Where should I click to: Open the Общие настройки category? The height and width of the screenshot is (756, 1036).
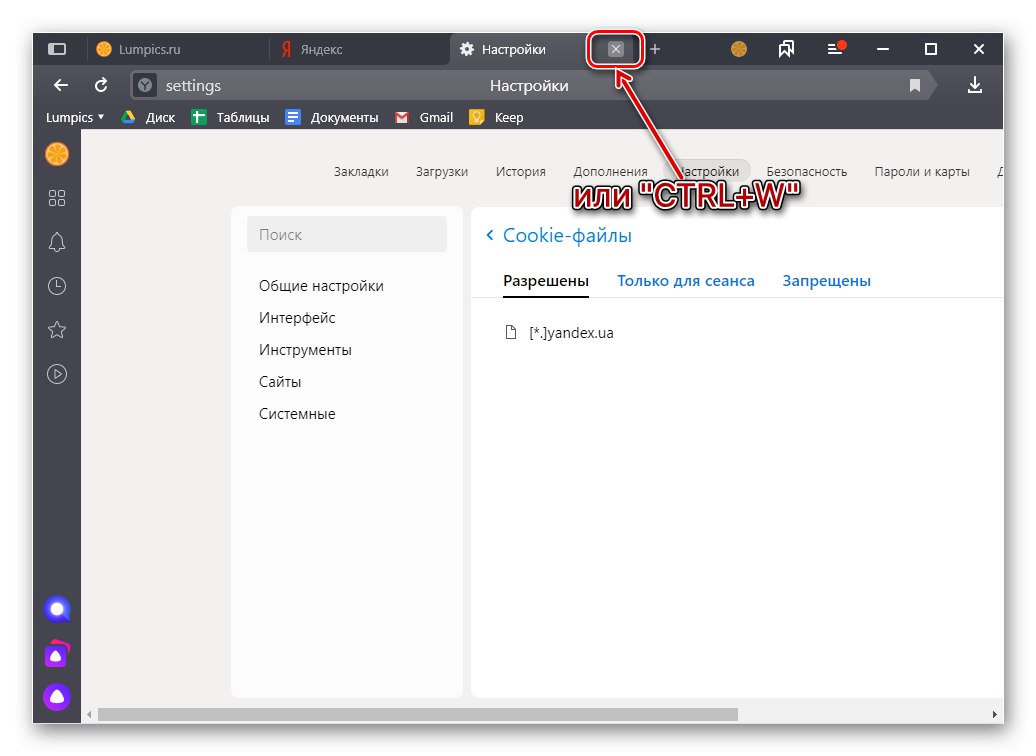click(x=321, y=285)
